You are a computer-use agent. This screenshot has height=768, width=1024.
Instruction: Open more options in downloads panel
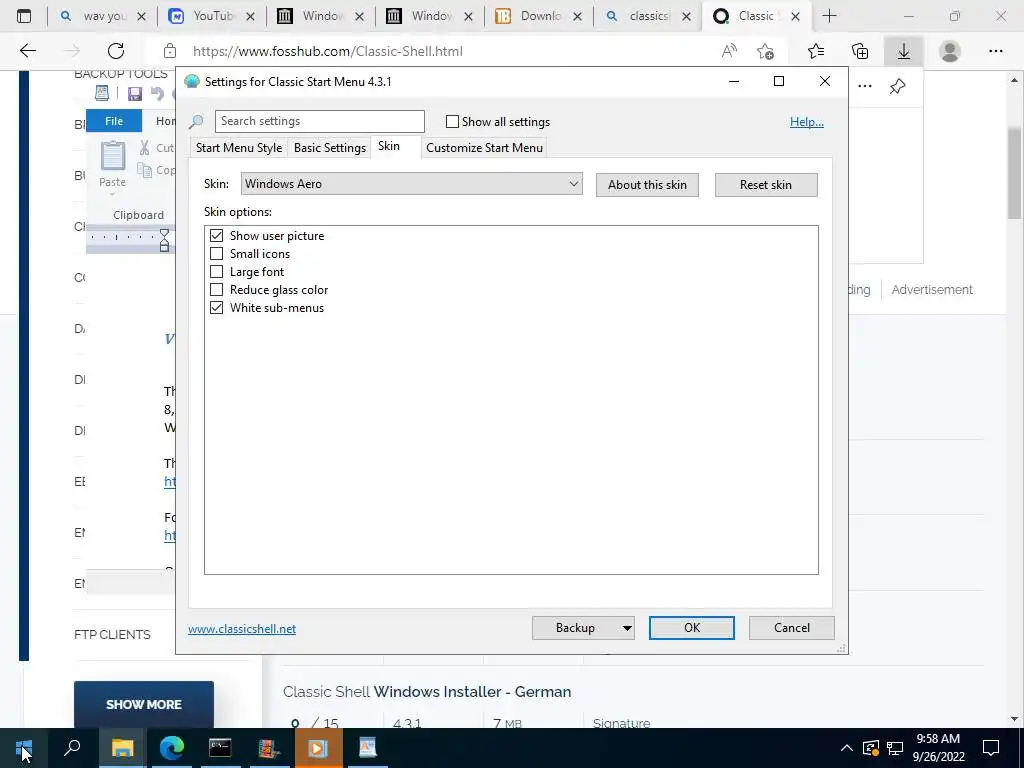[865, 86]
